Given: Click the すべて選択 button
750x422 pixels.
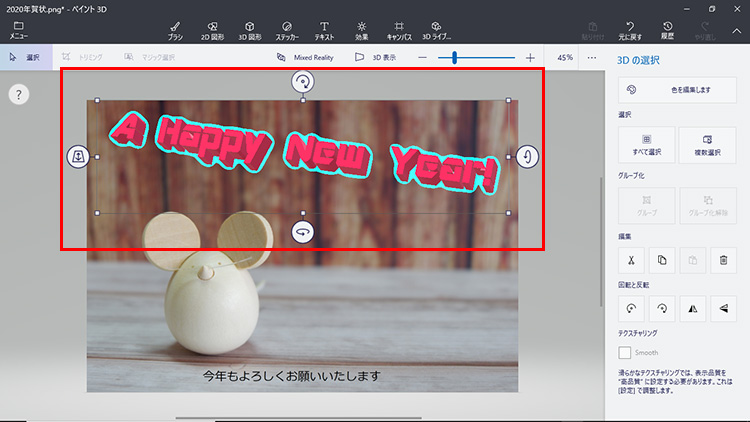Looking at the screenshot, I should [x=647, y=145].
